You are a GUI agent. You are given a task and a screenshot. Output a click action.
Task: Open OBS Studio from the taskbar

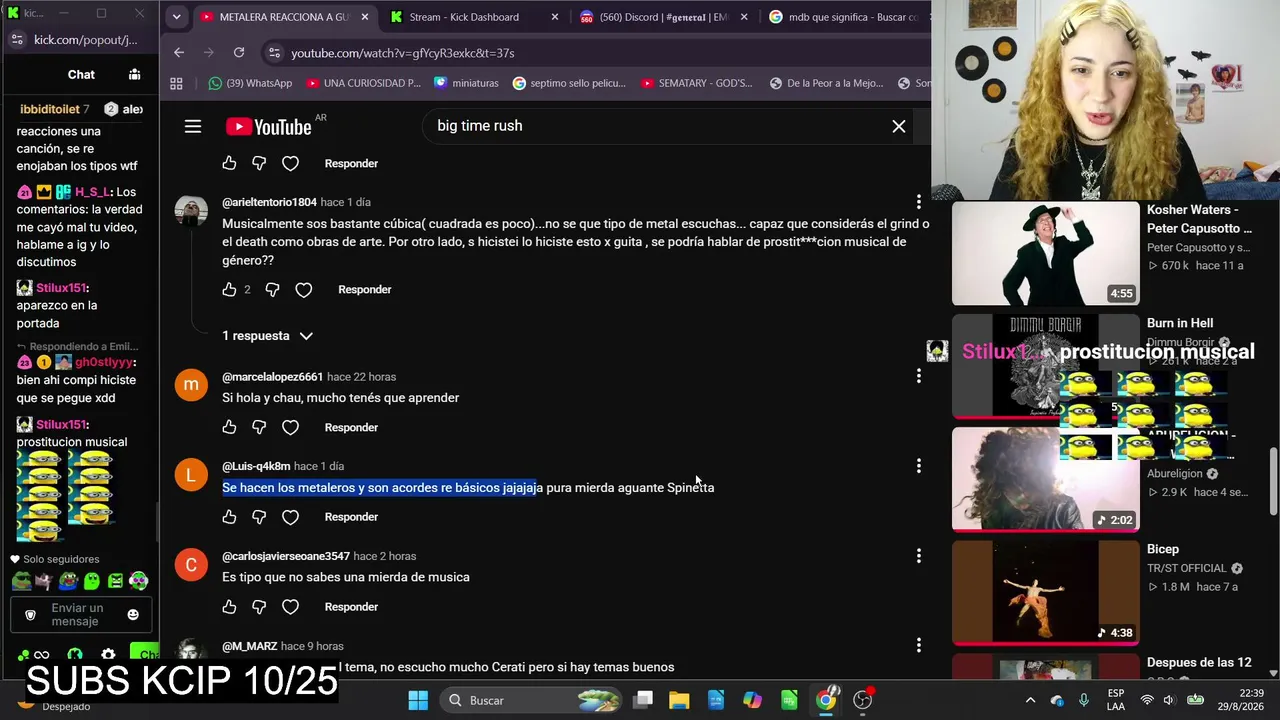862,700
